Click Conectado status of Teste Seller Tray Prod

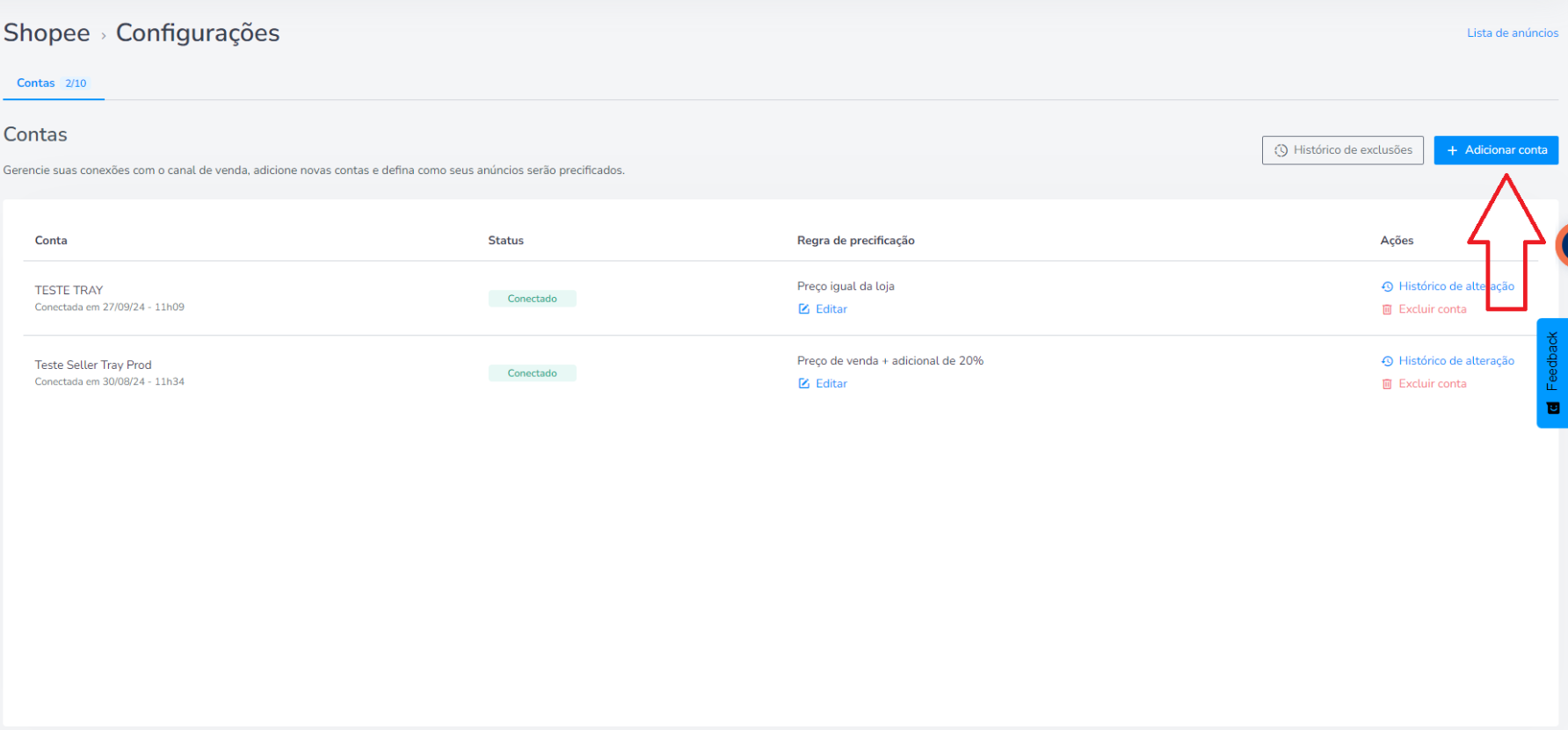(x=532, y=373)
